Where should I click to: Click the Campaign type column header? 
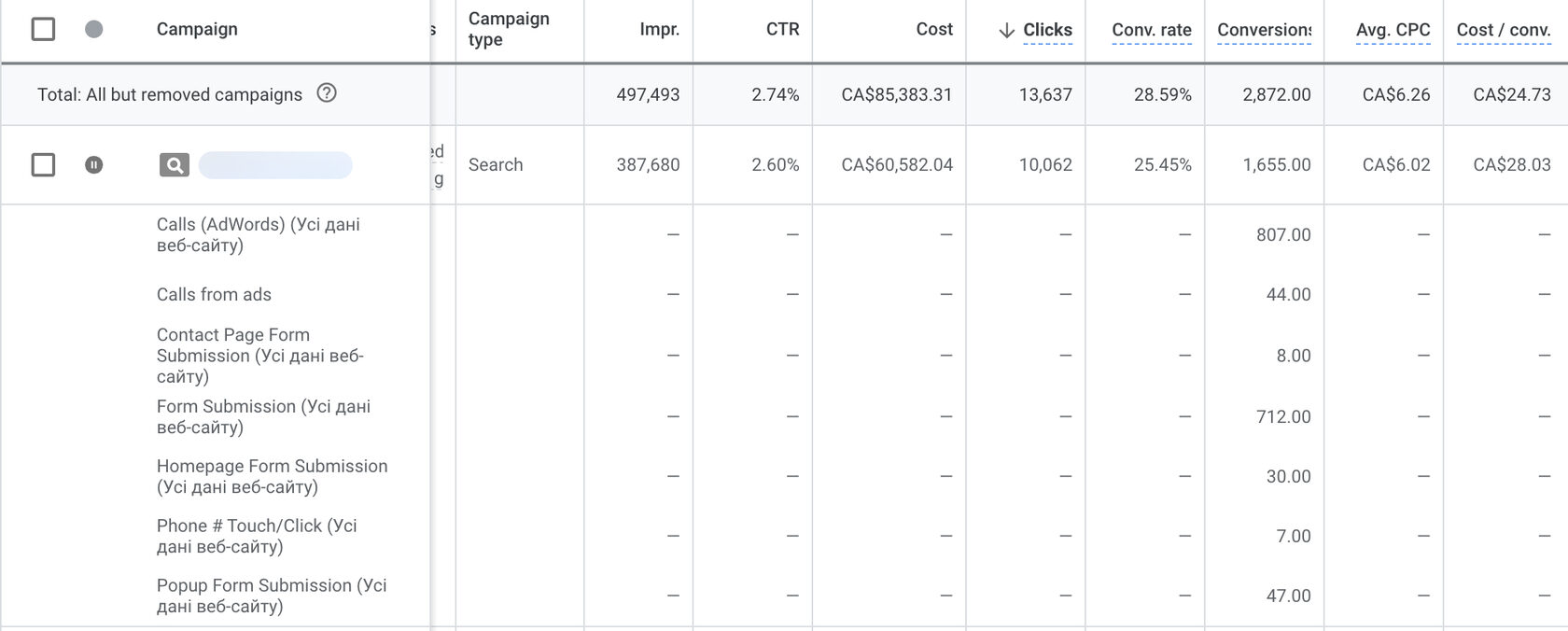click(509, 29)
